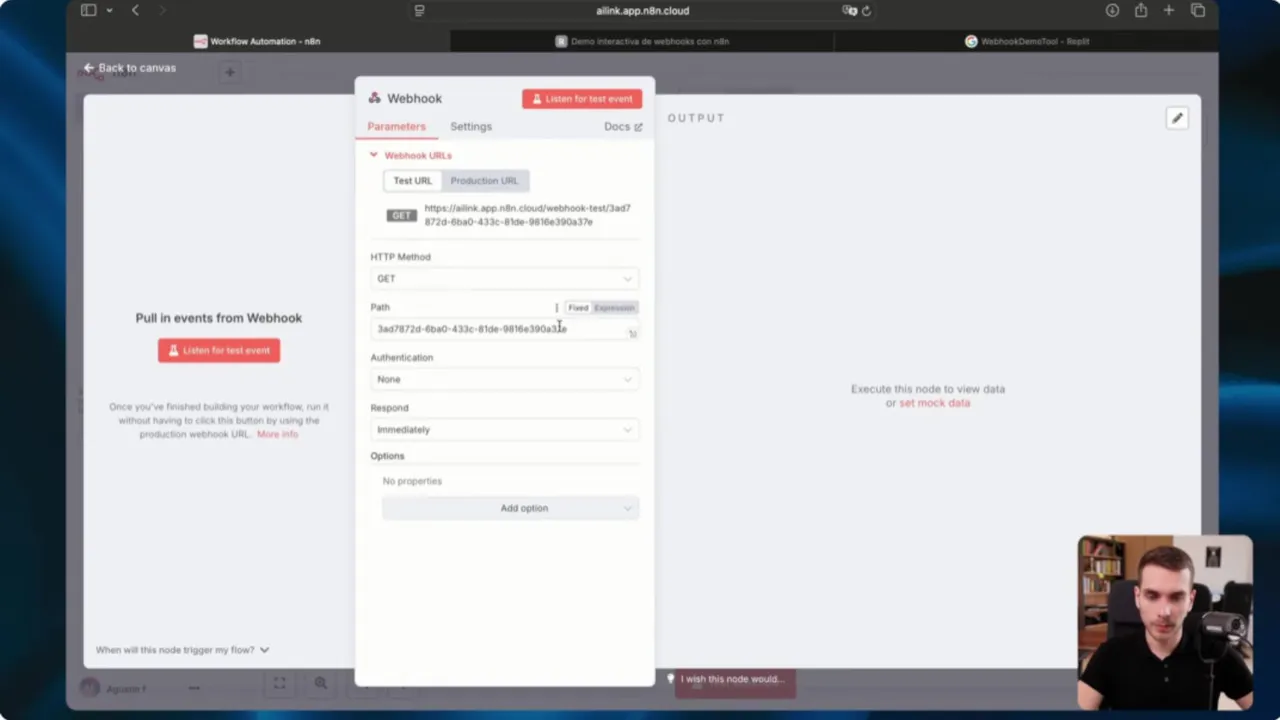Click the set mock data link
This screenshot has width=1280, height=720.
point(934,403)
